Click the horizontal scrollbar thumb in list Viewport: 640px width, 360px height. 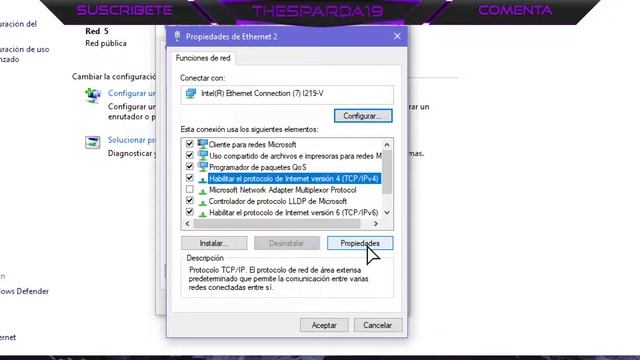(277, 224)
